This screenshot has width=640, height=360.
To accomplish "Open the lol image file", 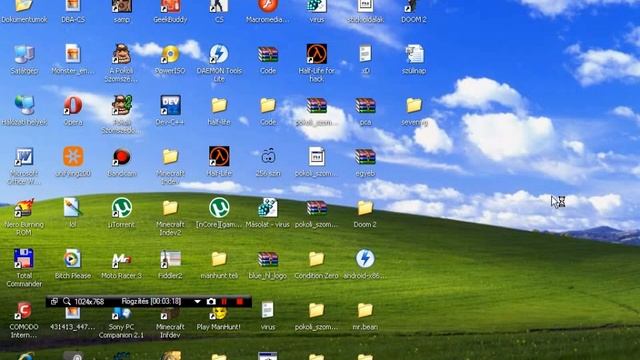I will [73, 208].
